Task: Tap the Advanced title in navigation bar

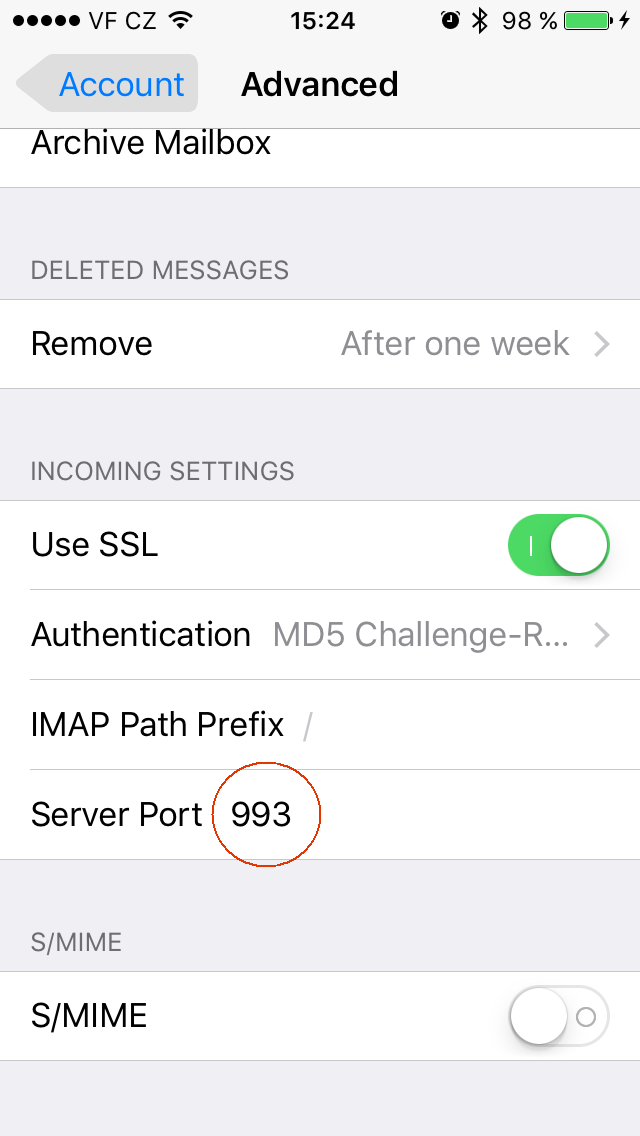Action: coord(320,84)
